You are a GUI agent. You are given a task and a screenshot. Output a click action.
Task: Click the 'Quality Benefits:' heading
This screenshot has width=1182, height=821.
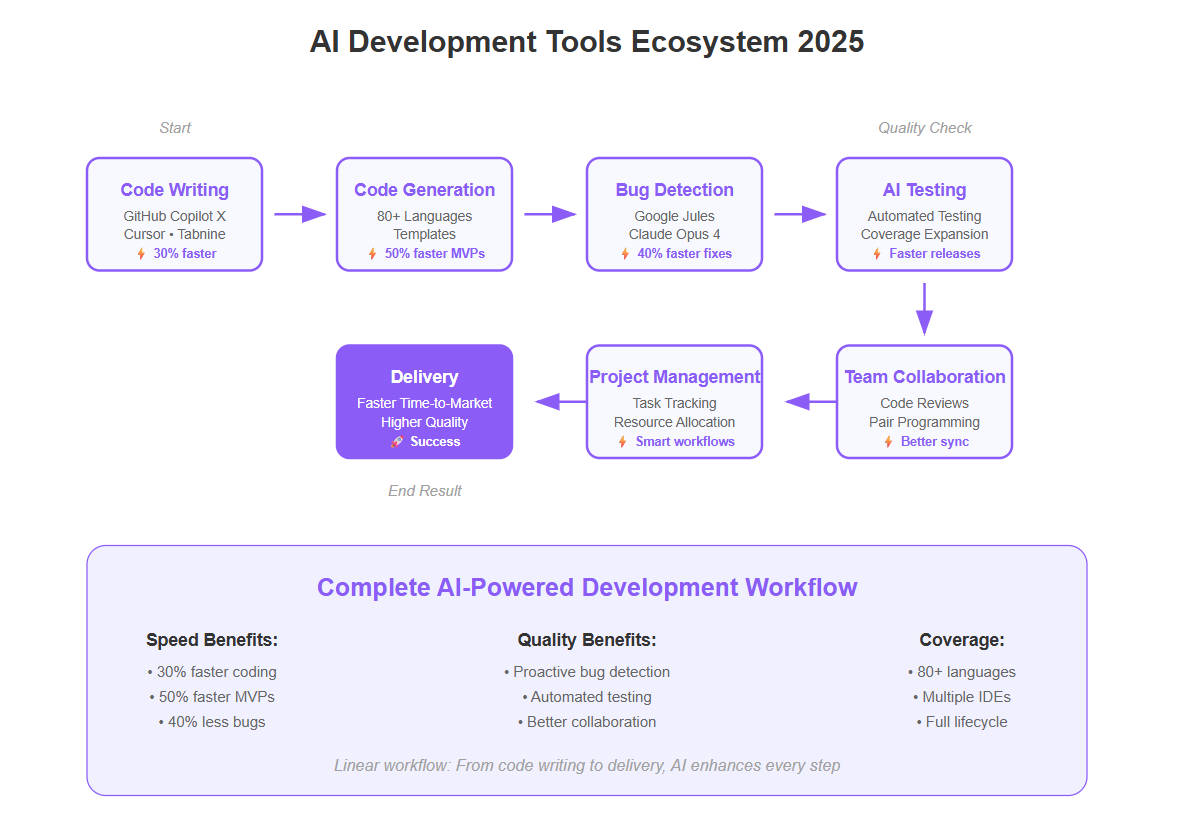tap(587, 640)
